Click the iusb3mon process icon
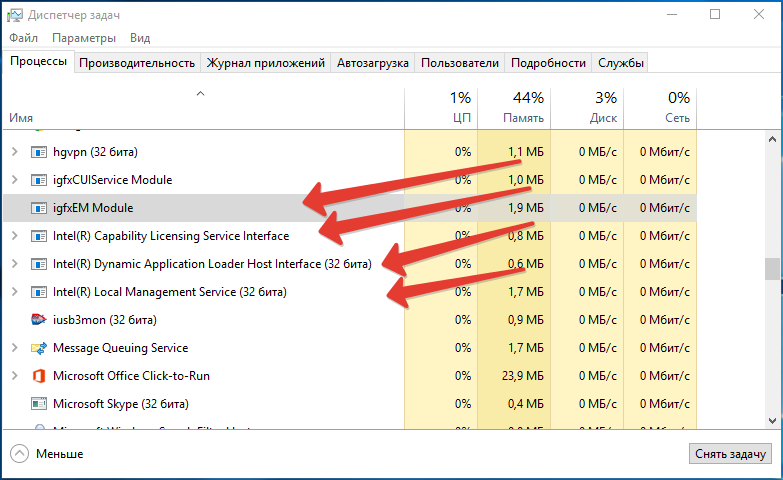783x480 pixels. click(38, 320)
